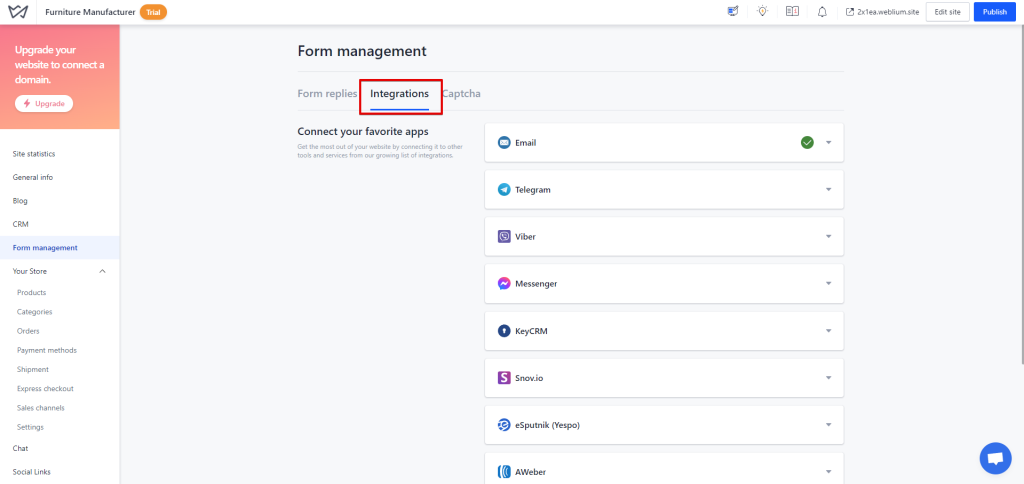Viewport: 1024px width, 484px height.
Task: Switch to the Form replies tab
Action: click(x=327, y=94)
